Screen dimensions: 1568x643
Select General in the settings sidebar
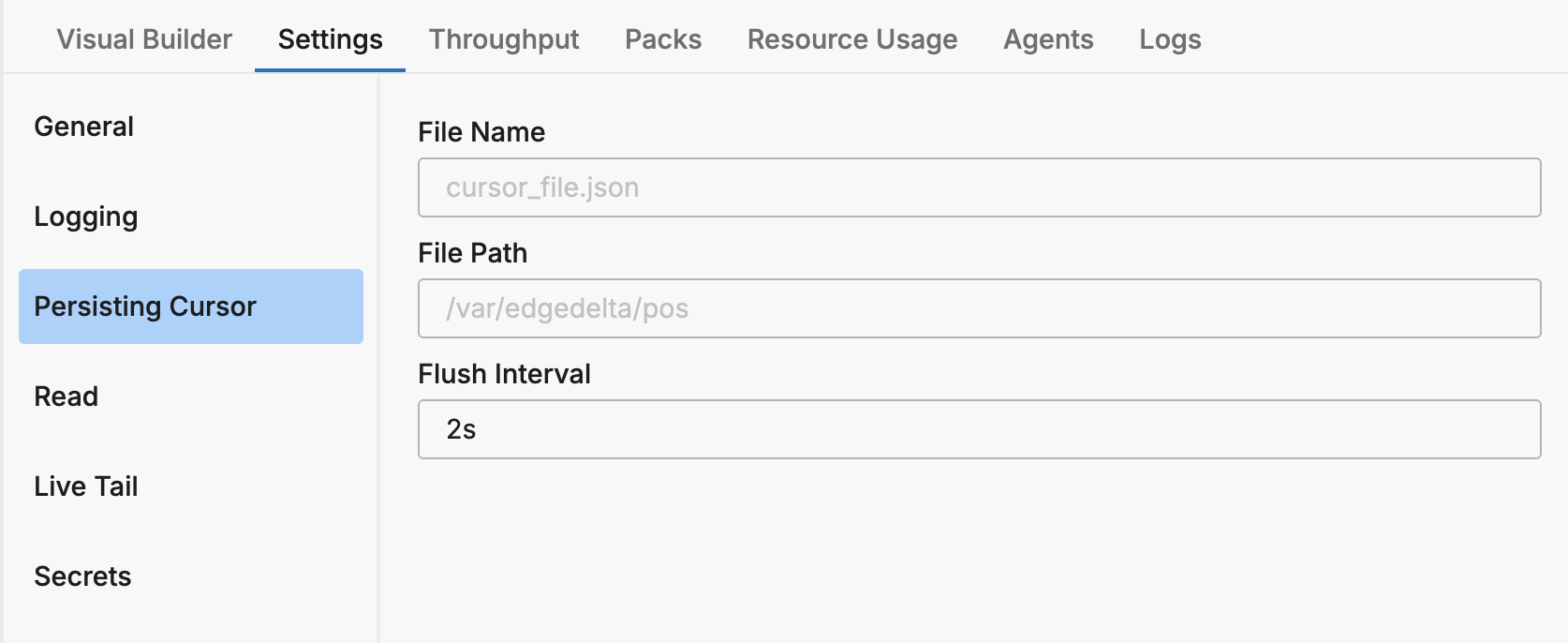click(84, 127)
